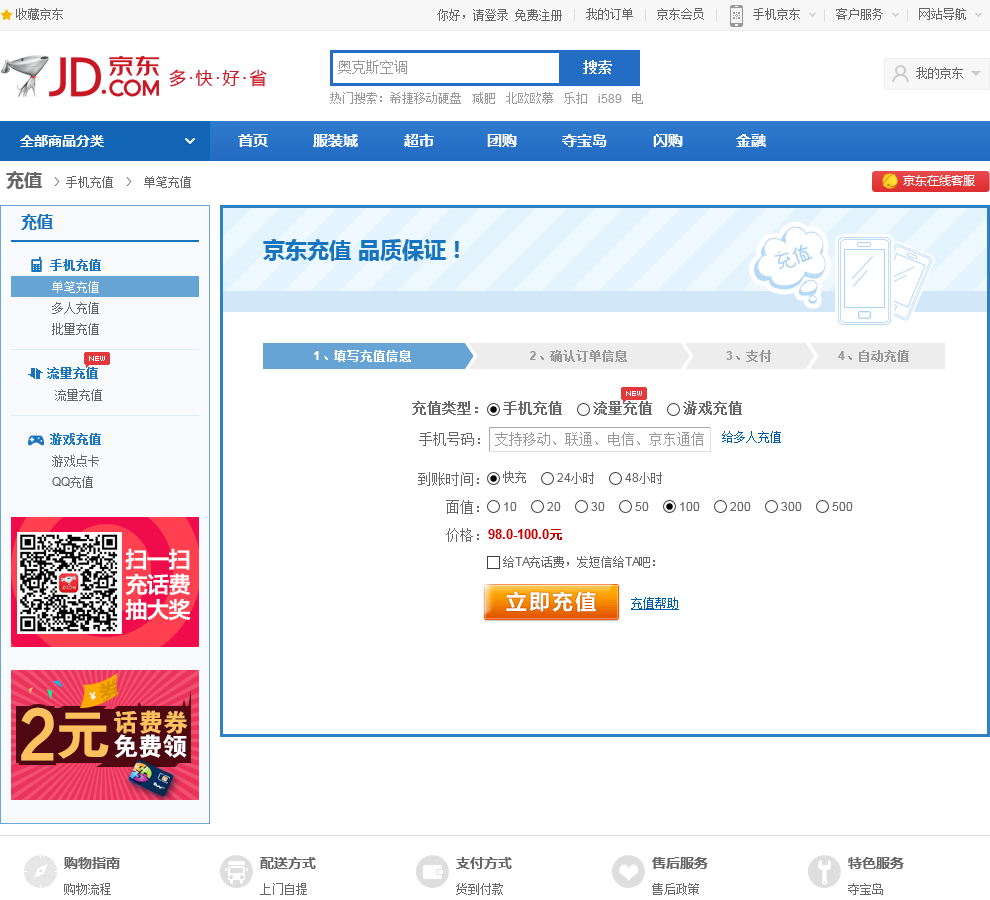
Task: Open the 充值帮助 help link
Action: tap(655, 604)
